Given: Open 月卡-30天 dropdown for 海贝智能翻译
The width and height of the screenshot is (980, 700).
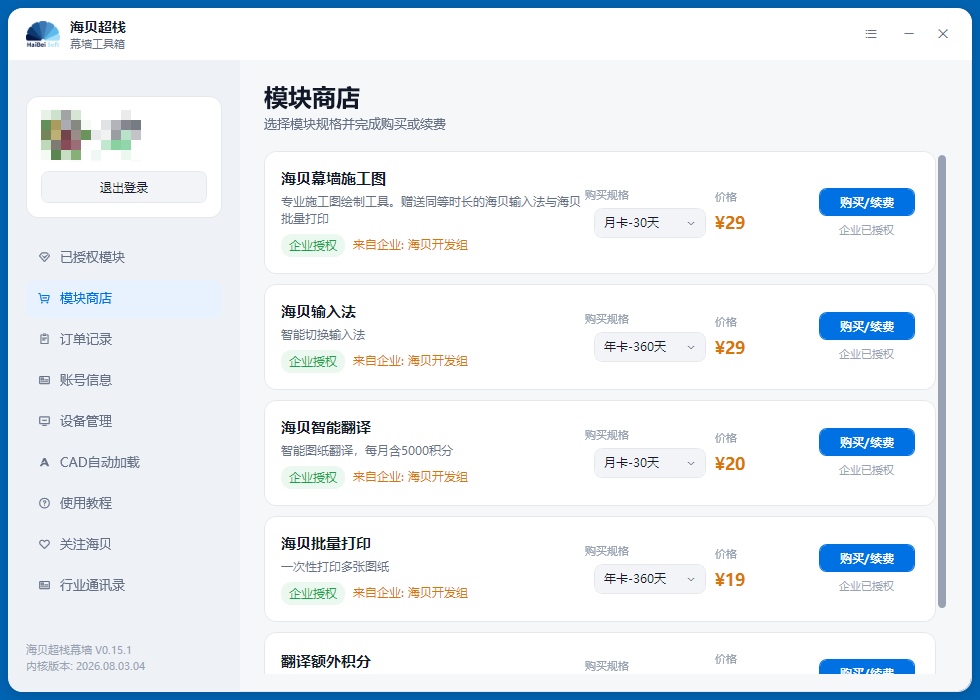Looking at the screenshot, I should tap(649, 462).
